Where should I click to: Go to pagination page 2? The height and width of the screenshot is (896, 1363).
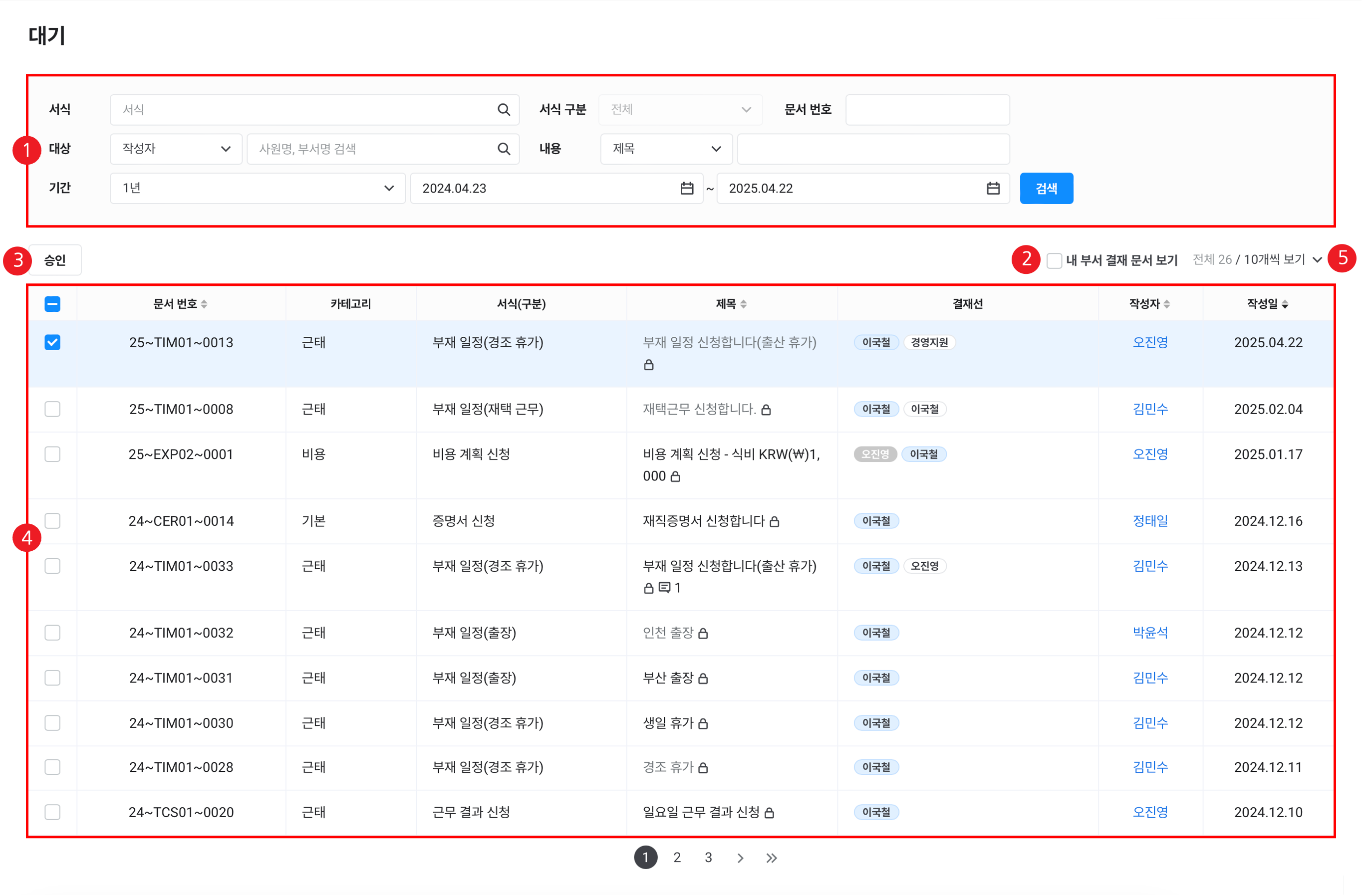click(677, 858)
